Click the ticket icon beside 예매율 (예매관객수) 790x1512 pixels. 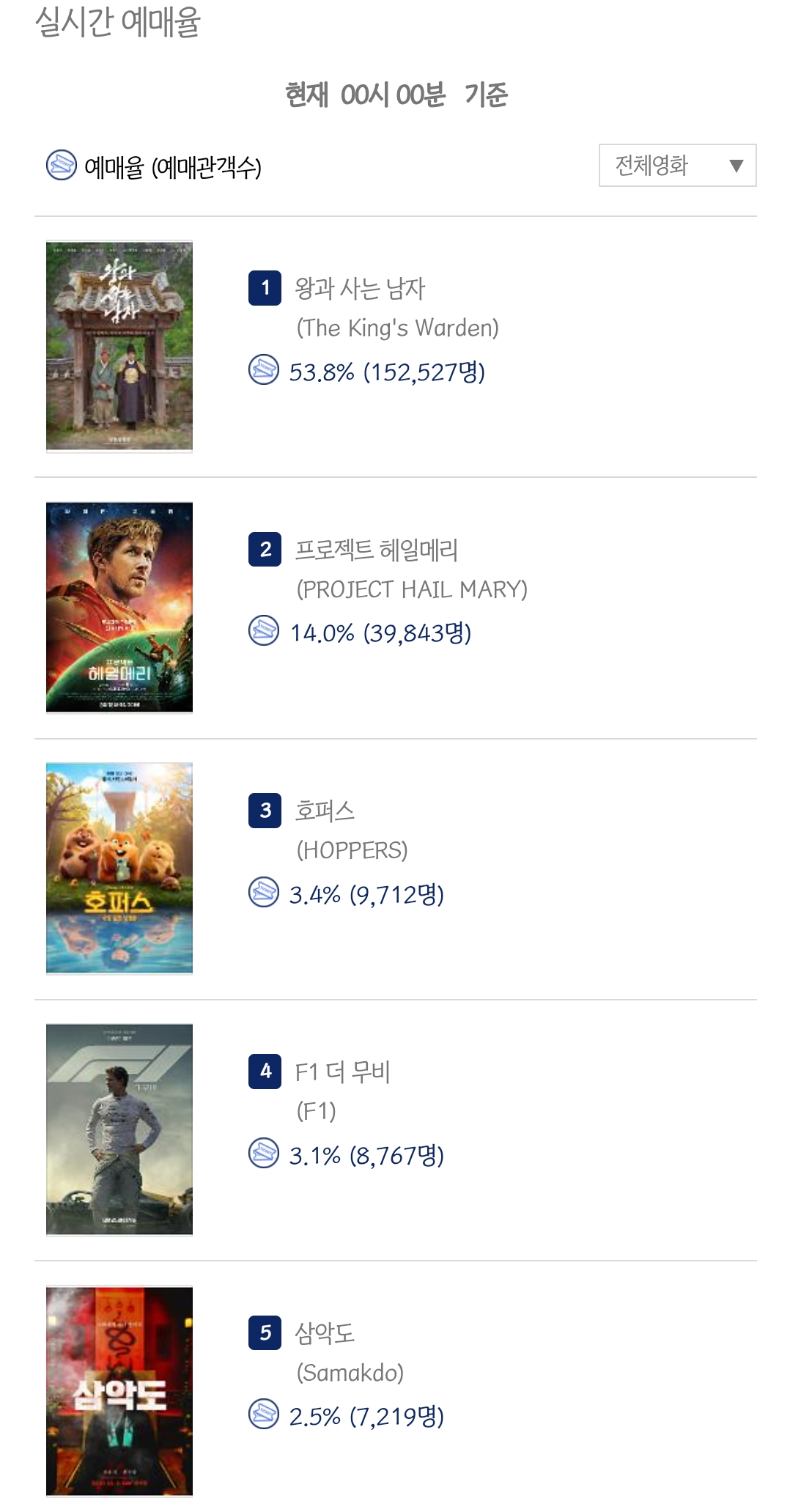pyautogui.click(x=61, y=166)
